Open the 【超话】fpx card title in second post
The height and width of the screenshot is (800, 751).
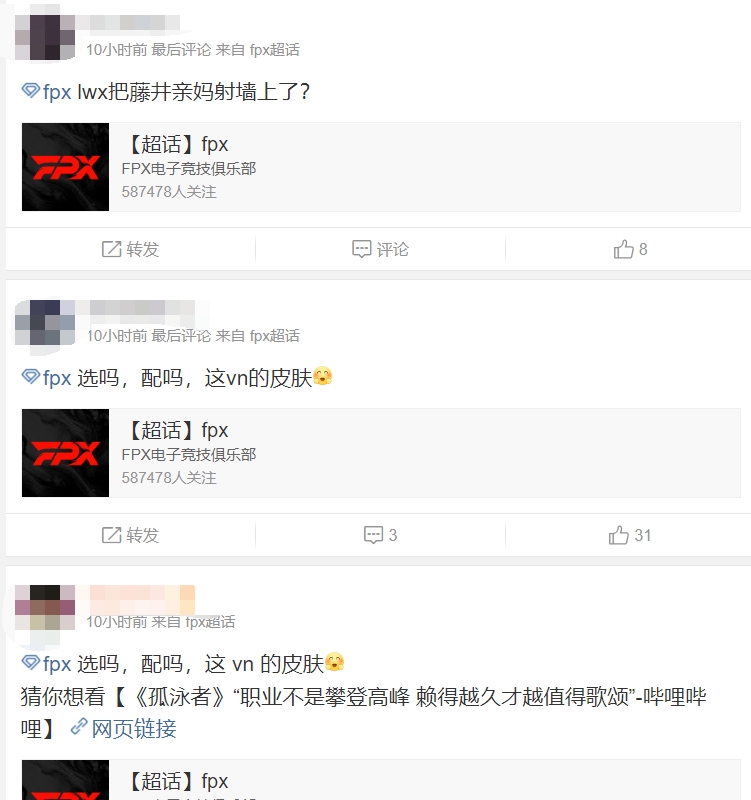[x=175, y=430]
